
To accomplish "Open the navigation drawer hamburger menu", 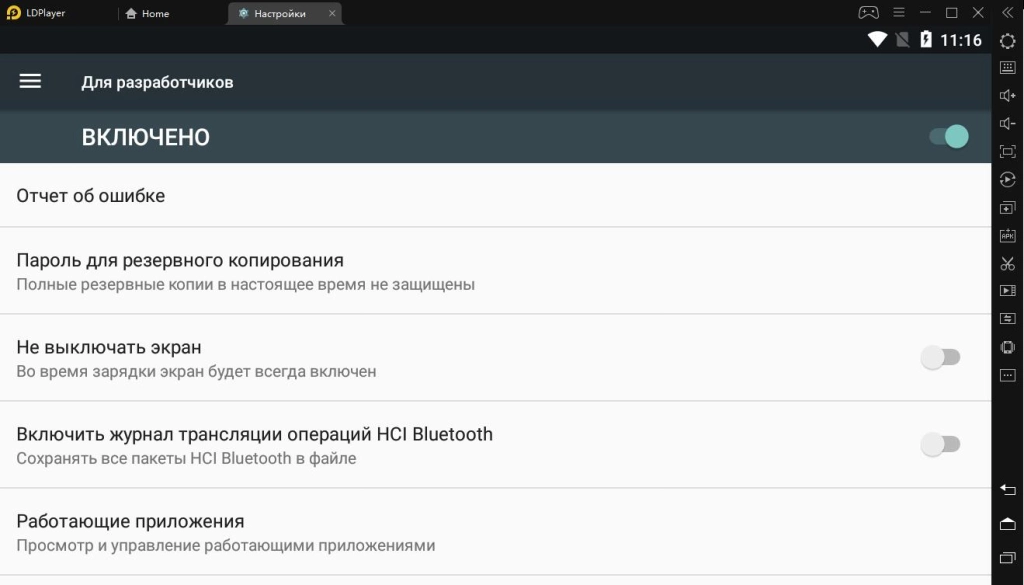I will pos(30,81).
